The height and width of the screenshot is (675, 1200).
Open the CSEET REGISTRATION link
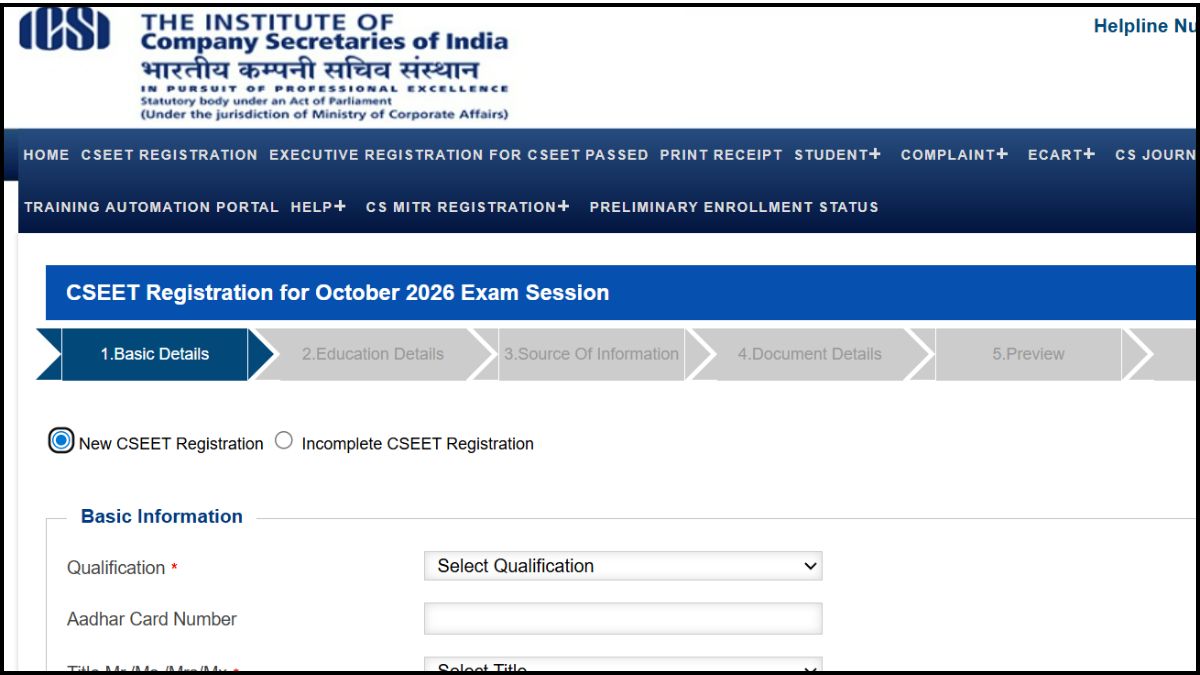[169, 155]
